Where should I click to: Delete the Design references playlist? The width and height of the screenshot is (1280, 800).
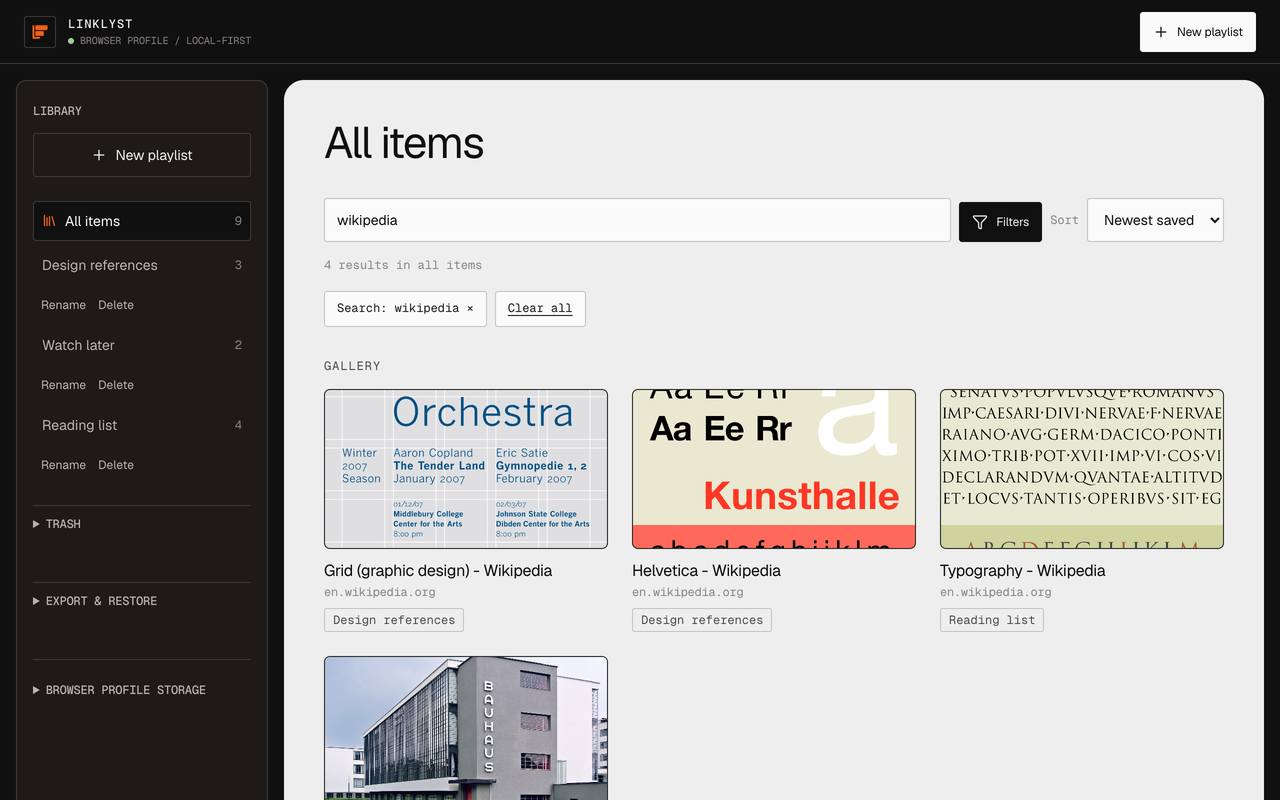[116, 305]
